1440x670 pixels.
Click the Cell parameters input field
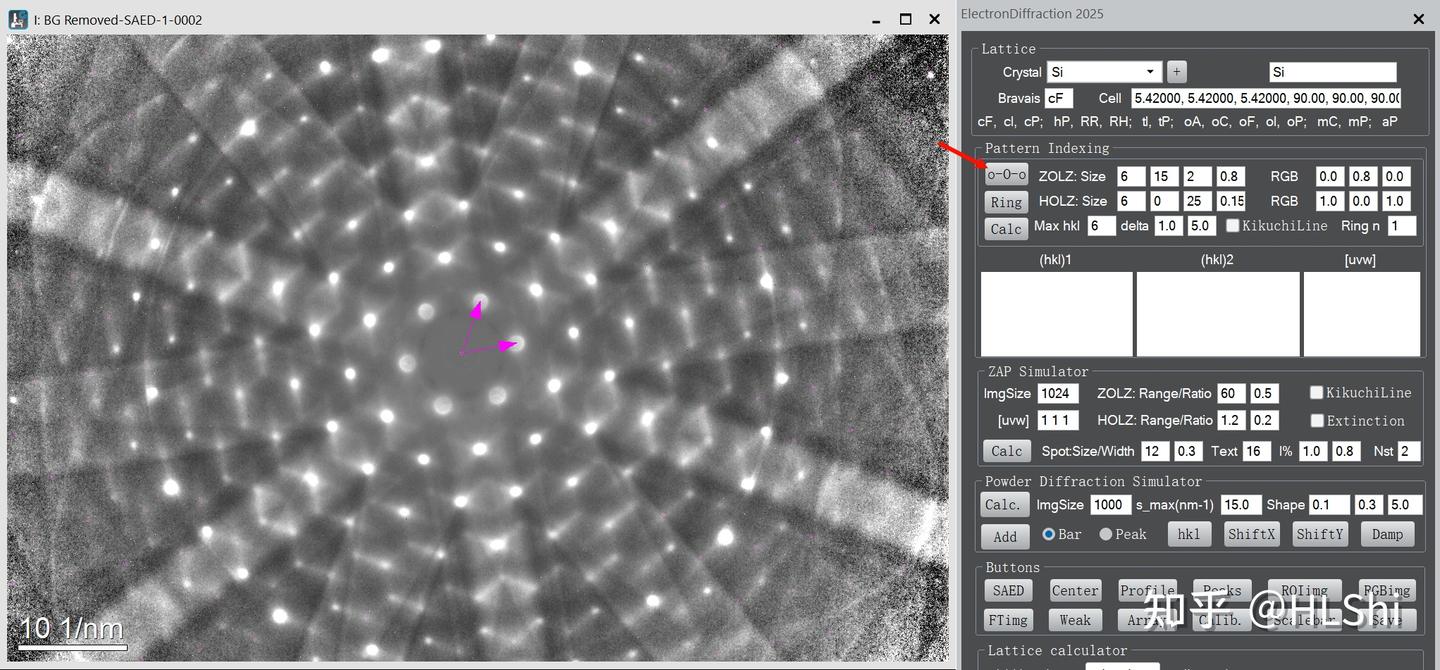click(1266, 98)
